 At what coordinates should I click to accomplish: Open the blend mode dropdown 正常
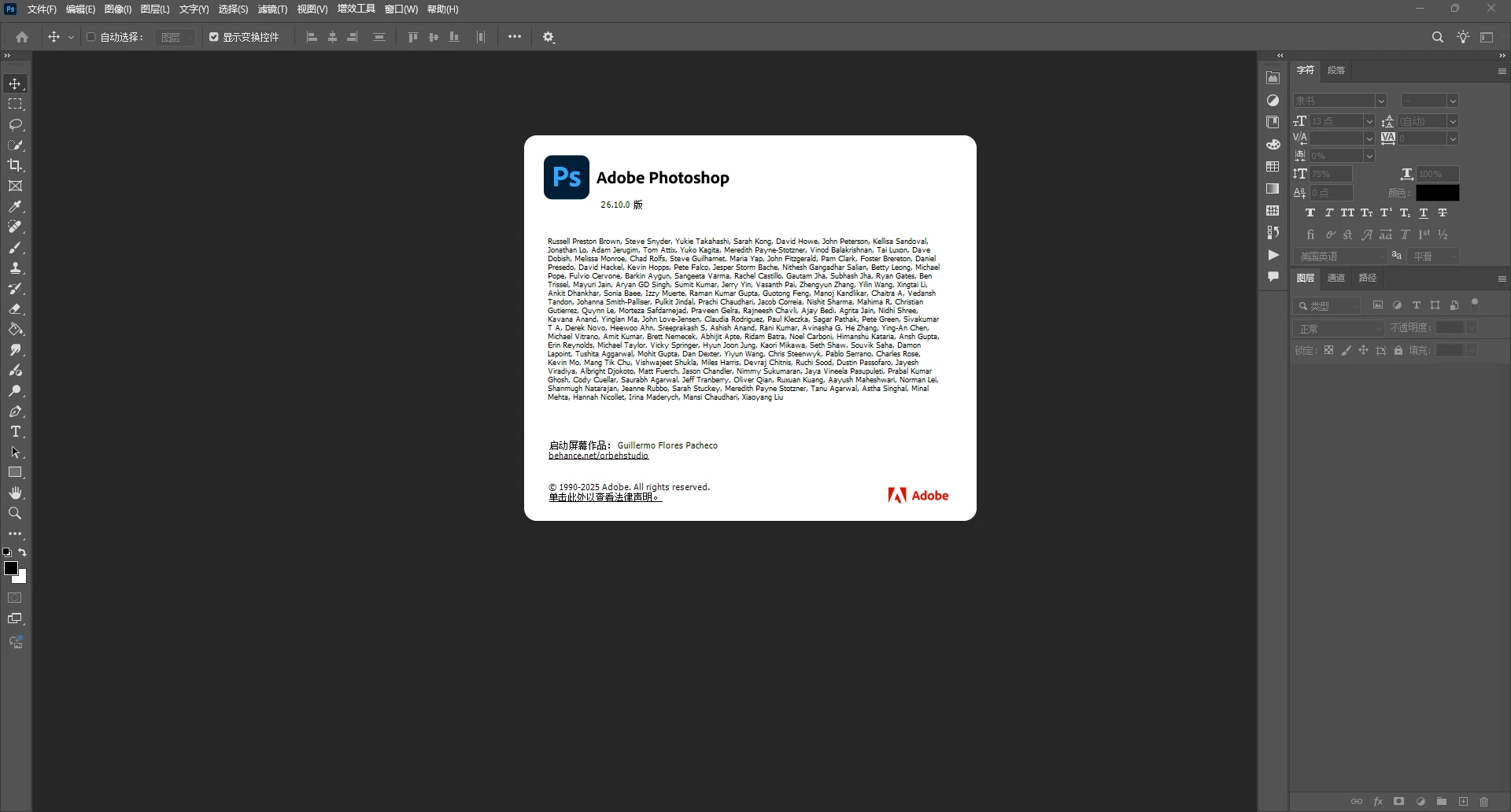(x=1338, y=328)
